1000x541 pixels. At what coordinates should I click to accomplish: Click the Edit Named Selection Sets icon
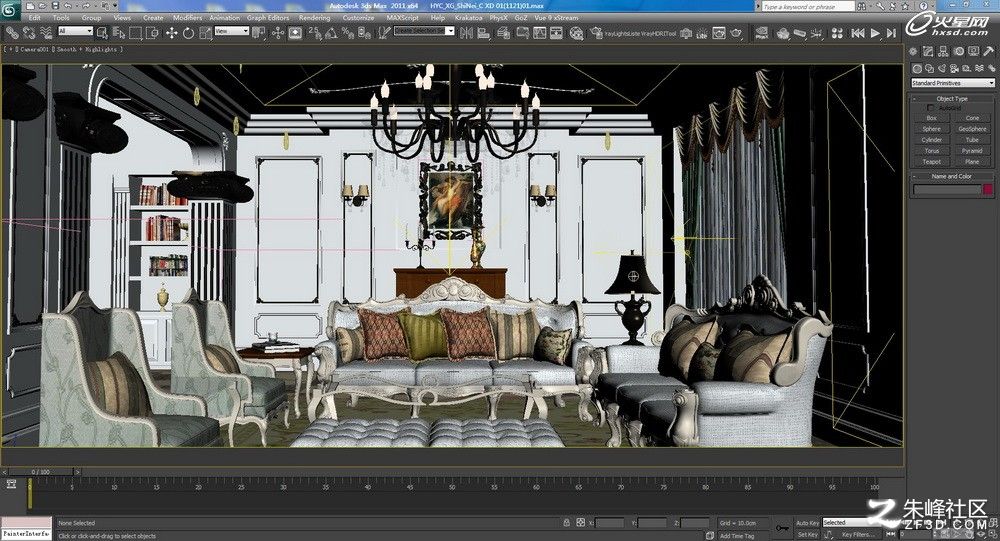coord(383,33)
